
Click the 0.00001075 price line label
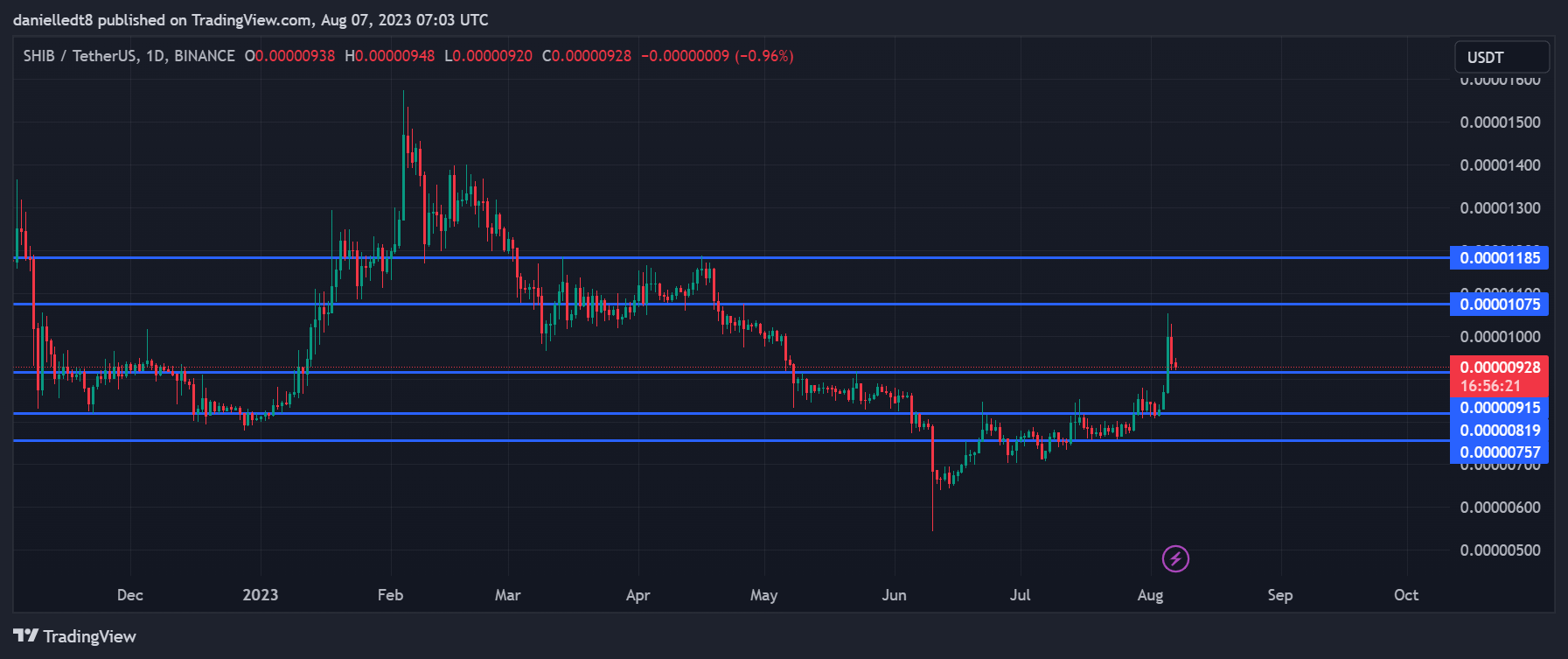pyautogui.click(x=1499, y=305)
